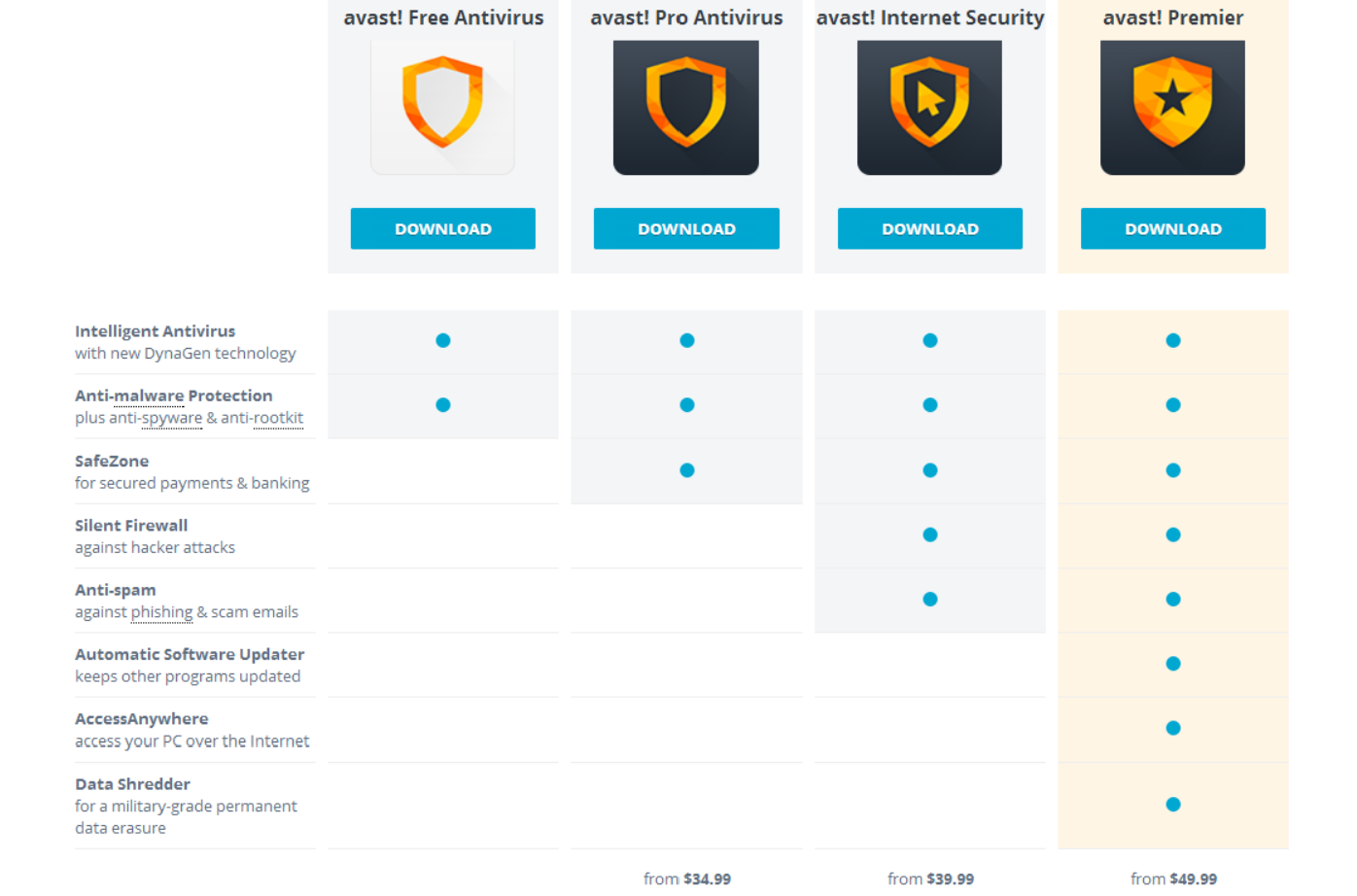Viewport: 1357px width, 896px height.
Task: Click the Premier price from $49.99
Action: (1173, 879)
